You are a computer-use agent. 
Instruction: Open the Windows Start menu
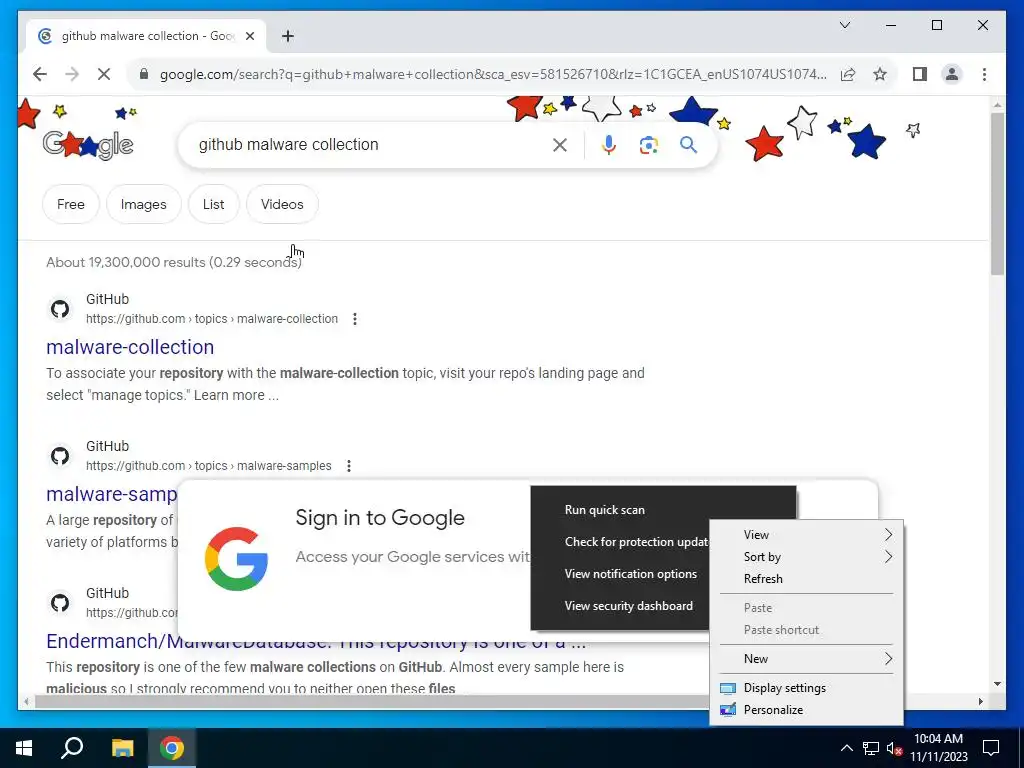[x=24, y=748]
